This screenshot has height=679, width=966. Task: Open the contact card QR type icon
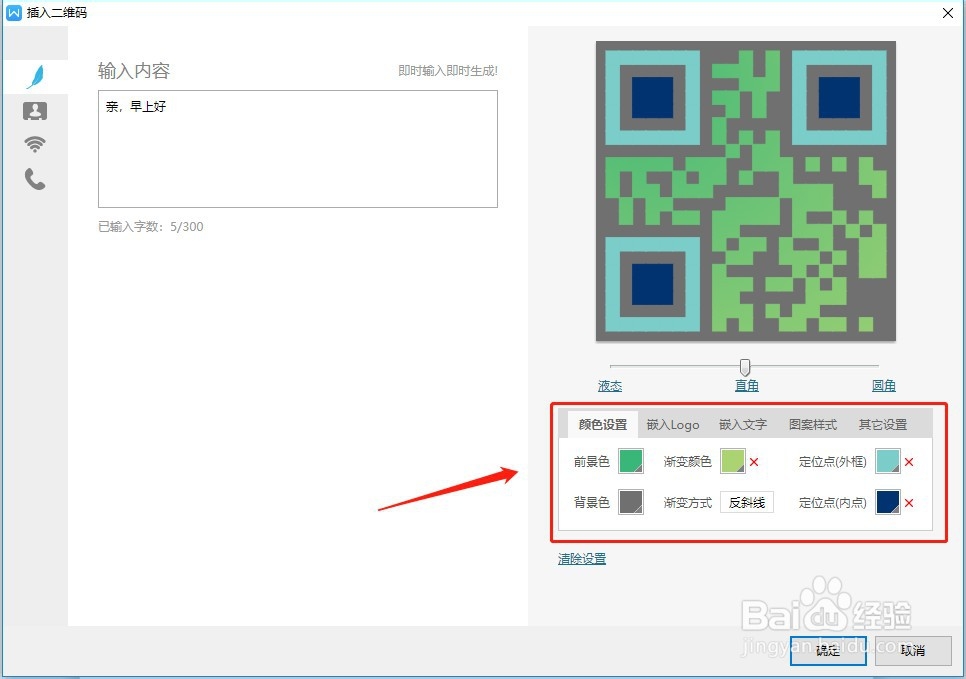(x=35, y=111)
